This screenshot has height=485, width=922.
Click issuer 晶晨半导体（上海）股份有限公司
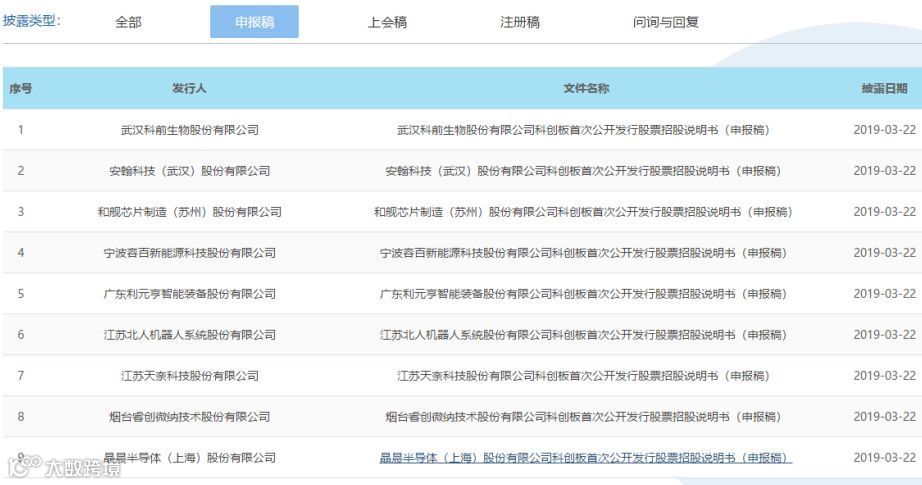189,458
